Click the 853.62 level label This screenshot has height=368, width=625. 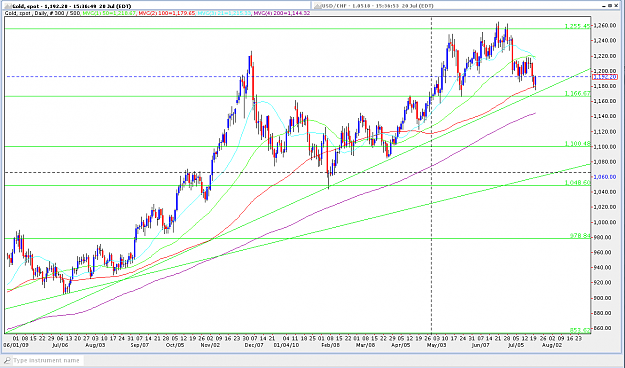pos(580,330)
